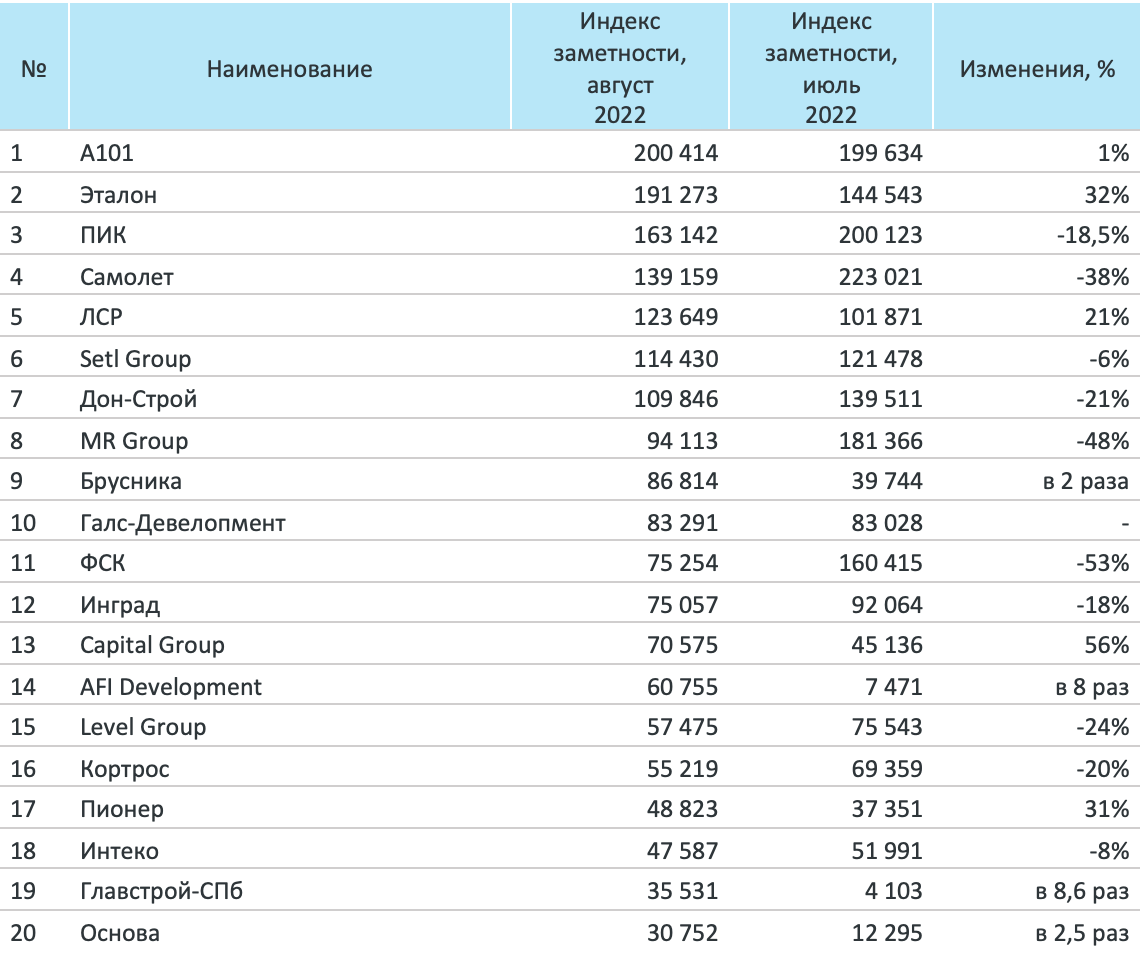
Task: Select the Capital Group name cell
Action: [x=152, y=645]
